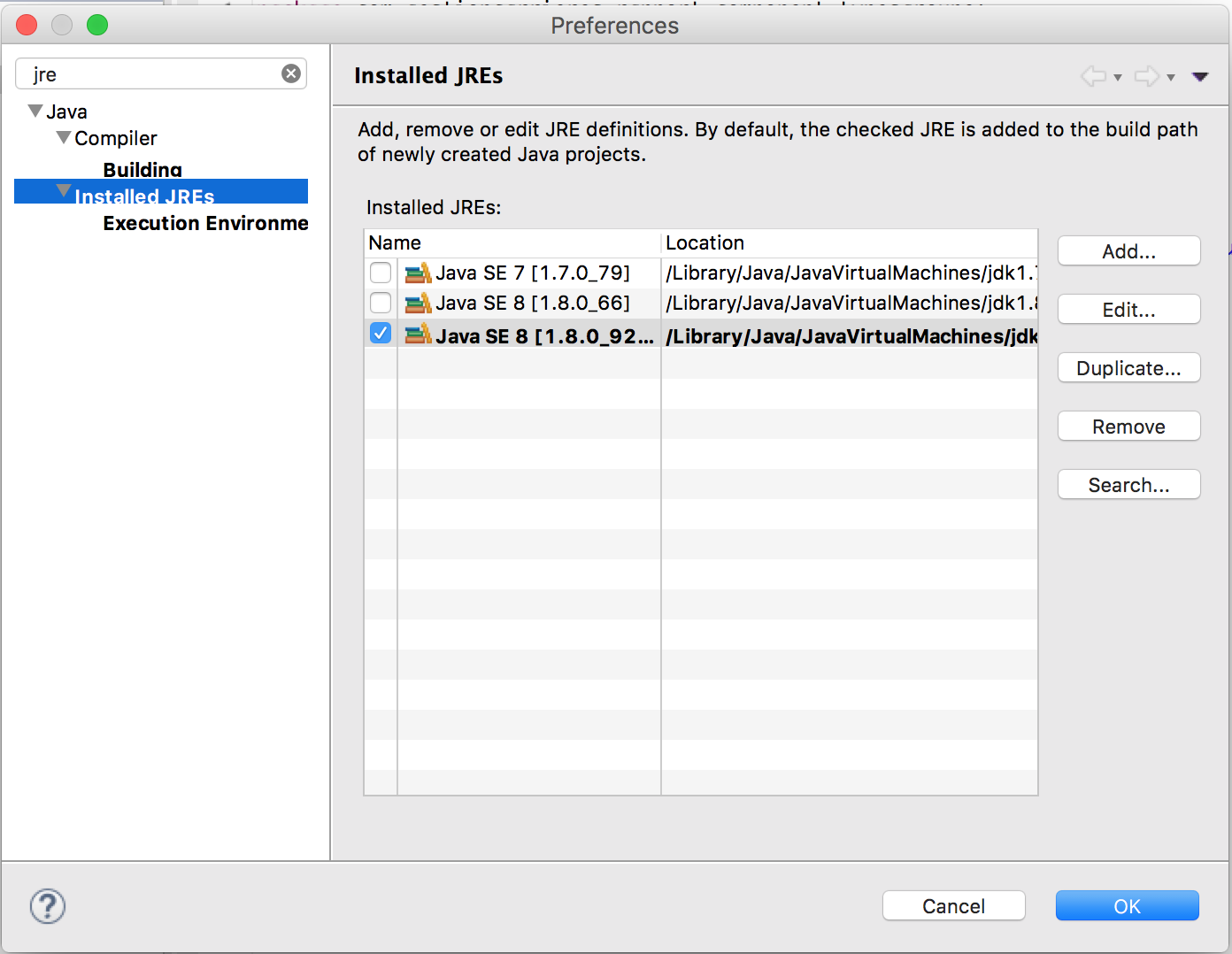Enable the Java SE 7 JRE checkbox
Screen dimensions: 1232x954
pyautogui.click(x=381, y=273)
